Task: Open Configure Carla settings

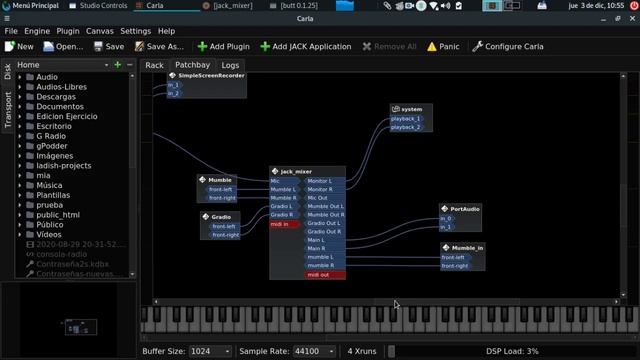Action: [508, 47]
